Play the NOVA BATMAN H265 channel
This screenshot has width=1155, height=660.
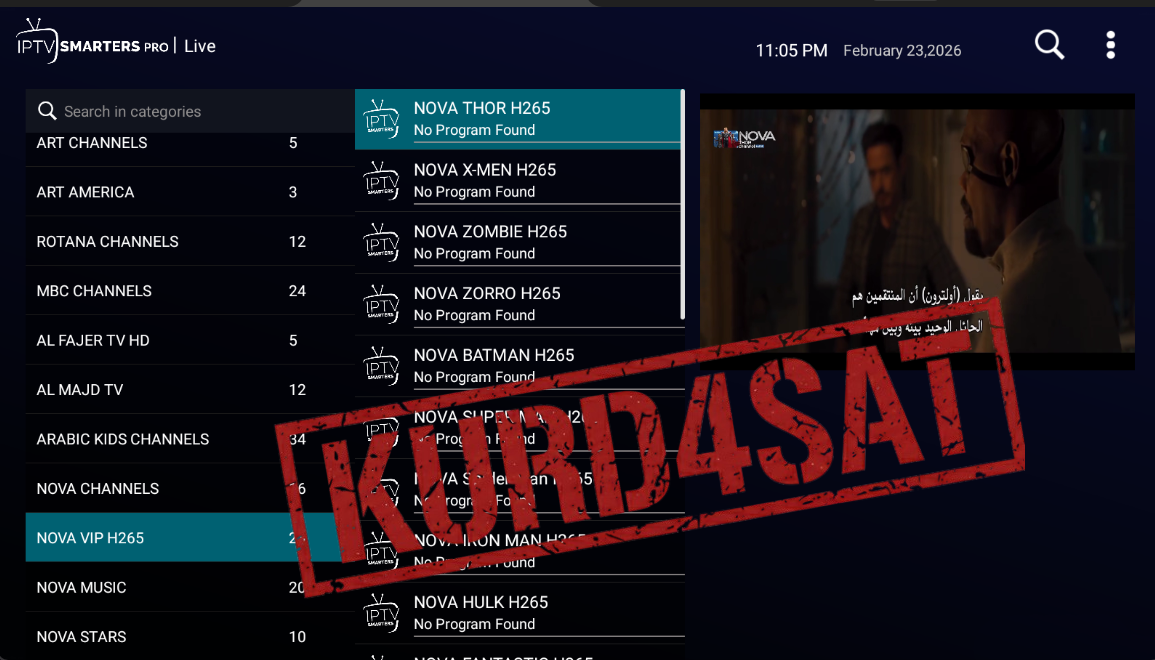519,365
